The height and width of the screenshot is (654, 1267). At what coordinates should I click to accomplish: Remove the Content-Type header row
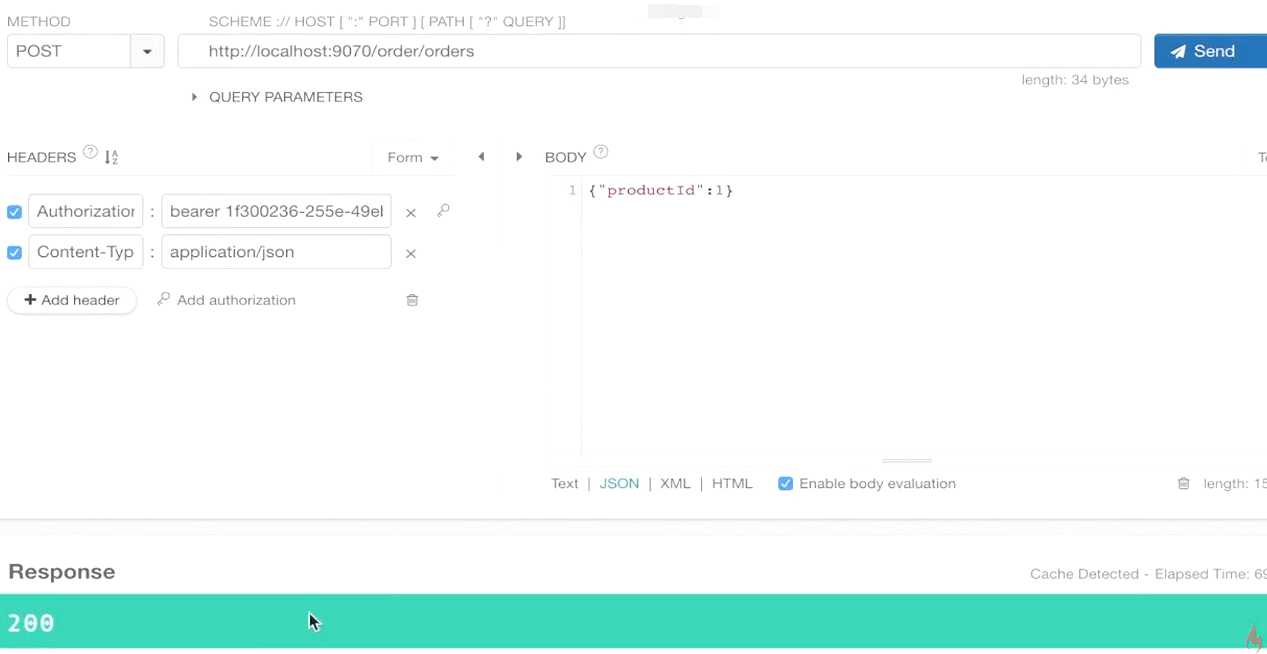point(410,253)
